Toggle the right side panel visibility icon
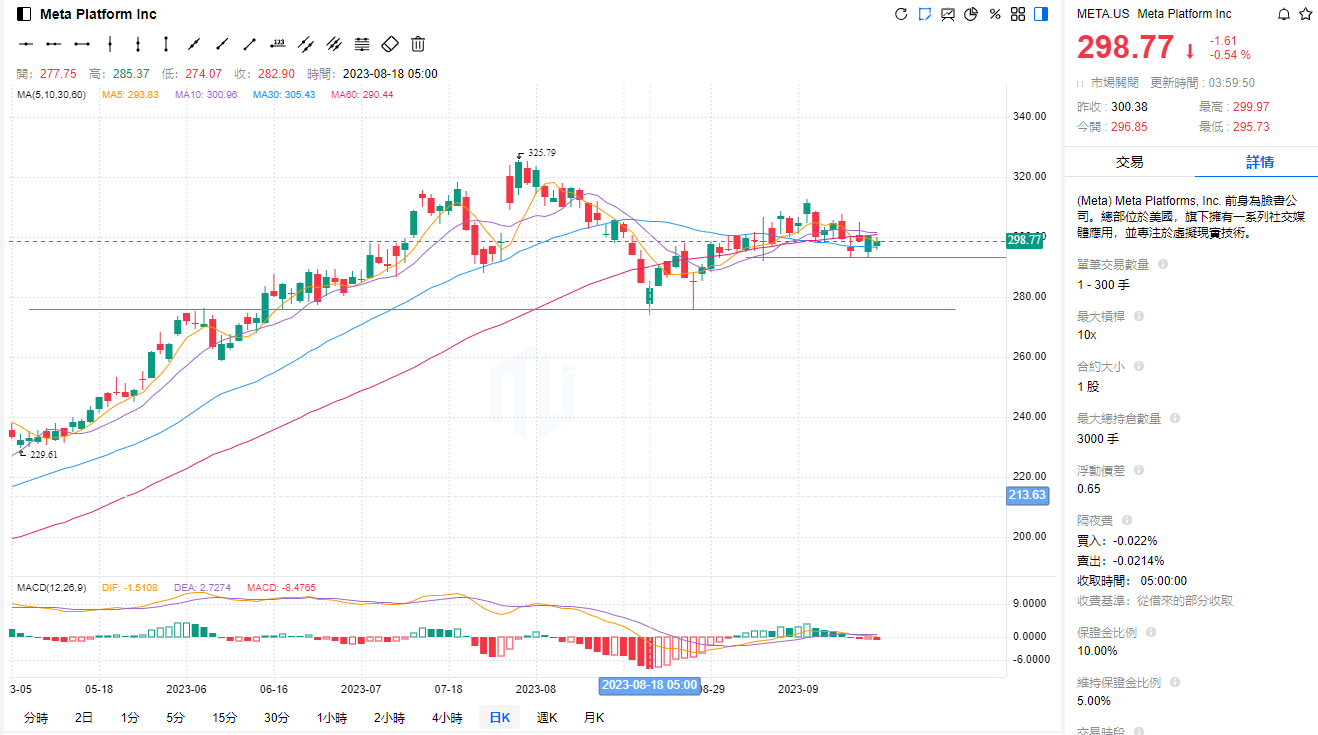 click(1041, 14)
